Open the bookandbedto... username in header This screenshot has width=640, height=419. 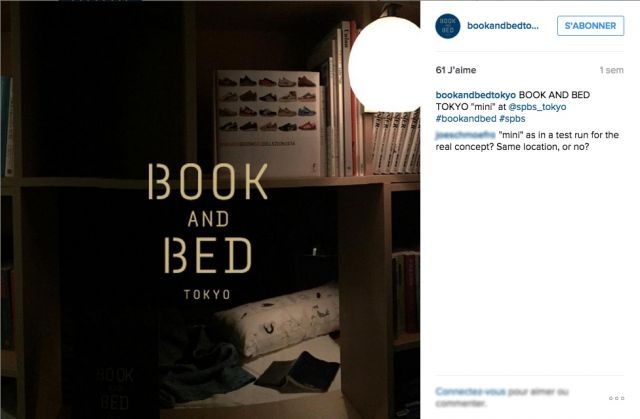502,26
